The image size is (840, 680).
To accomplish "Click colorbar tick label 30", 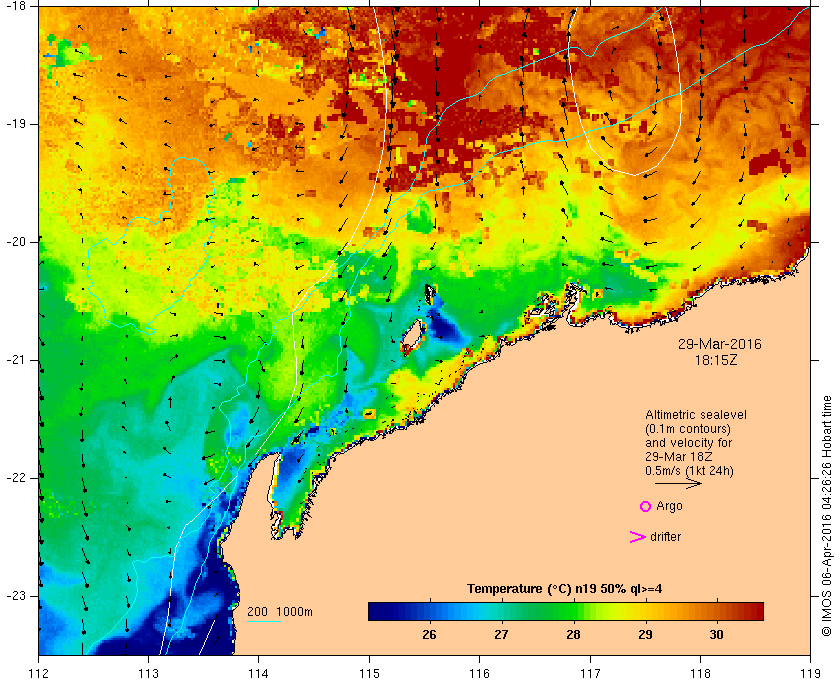I will pyautogui.click(x=716, y=635).
